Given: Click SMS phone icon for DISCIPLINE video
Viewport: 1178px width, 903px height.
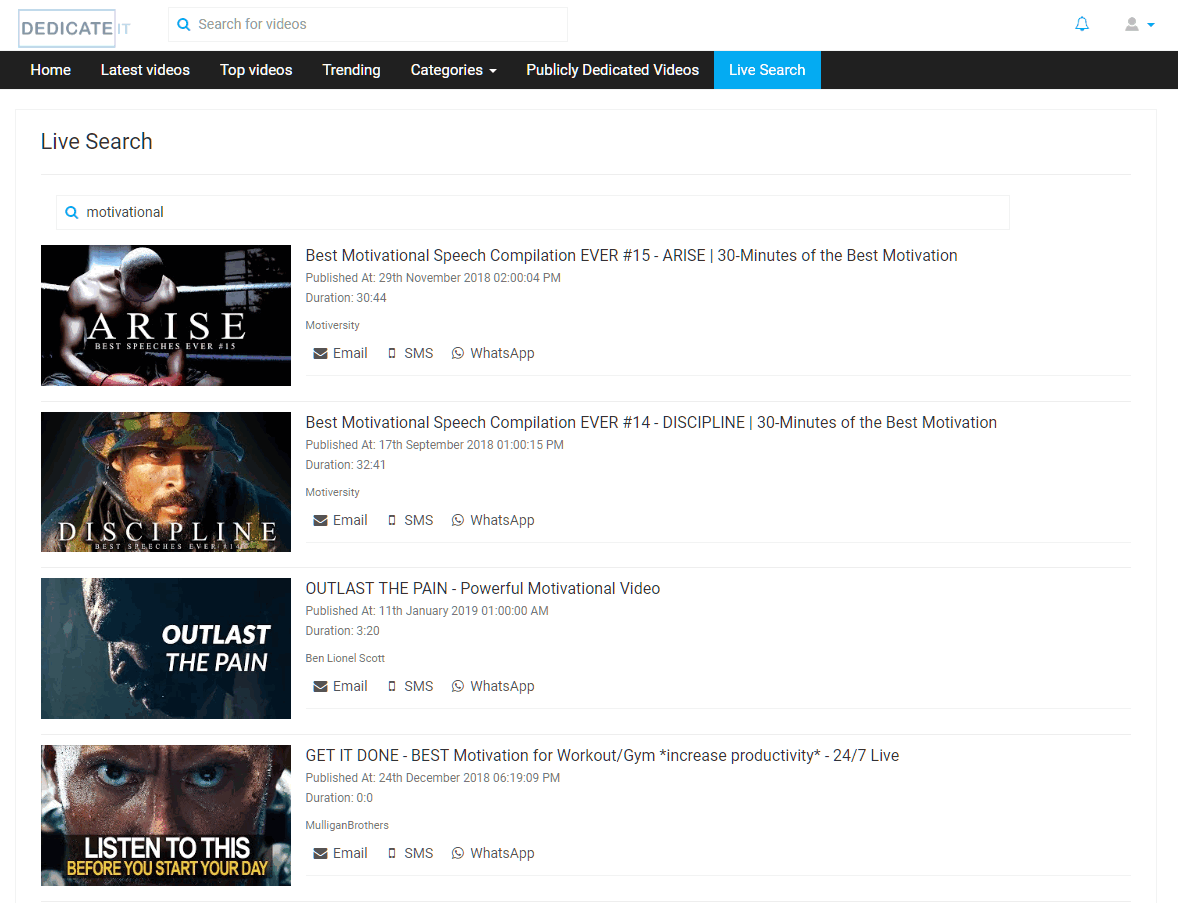Looking at the screenshot, I should click(x=391, y=520).
